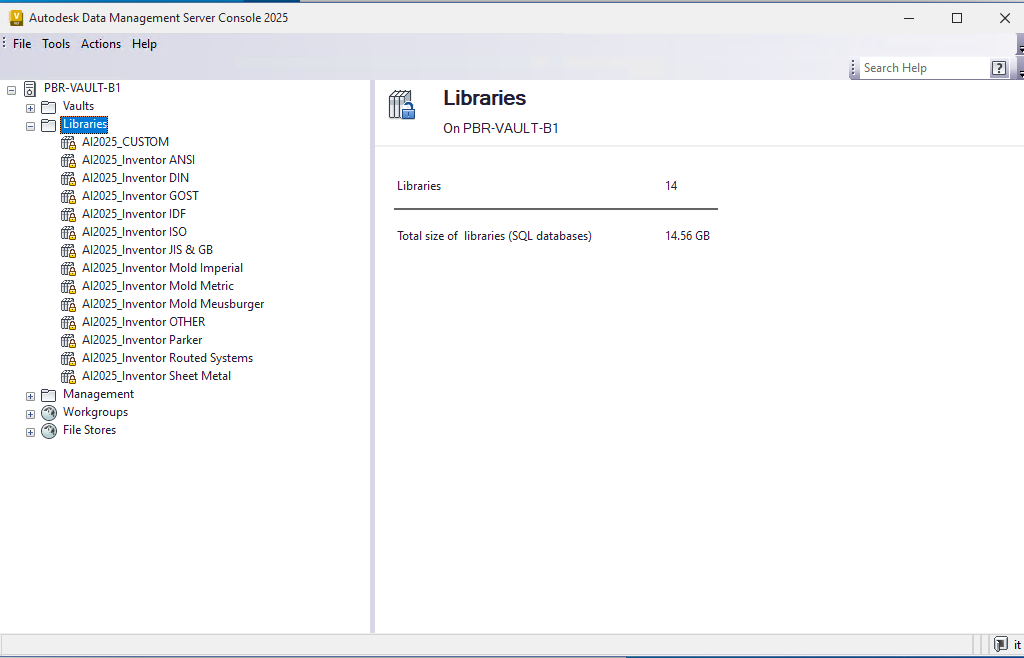Click the AI2025_Inventor Parker library icon
Screen dimensions: 1024x658
coord(69,341)
